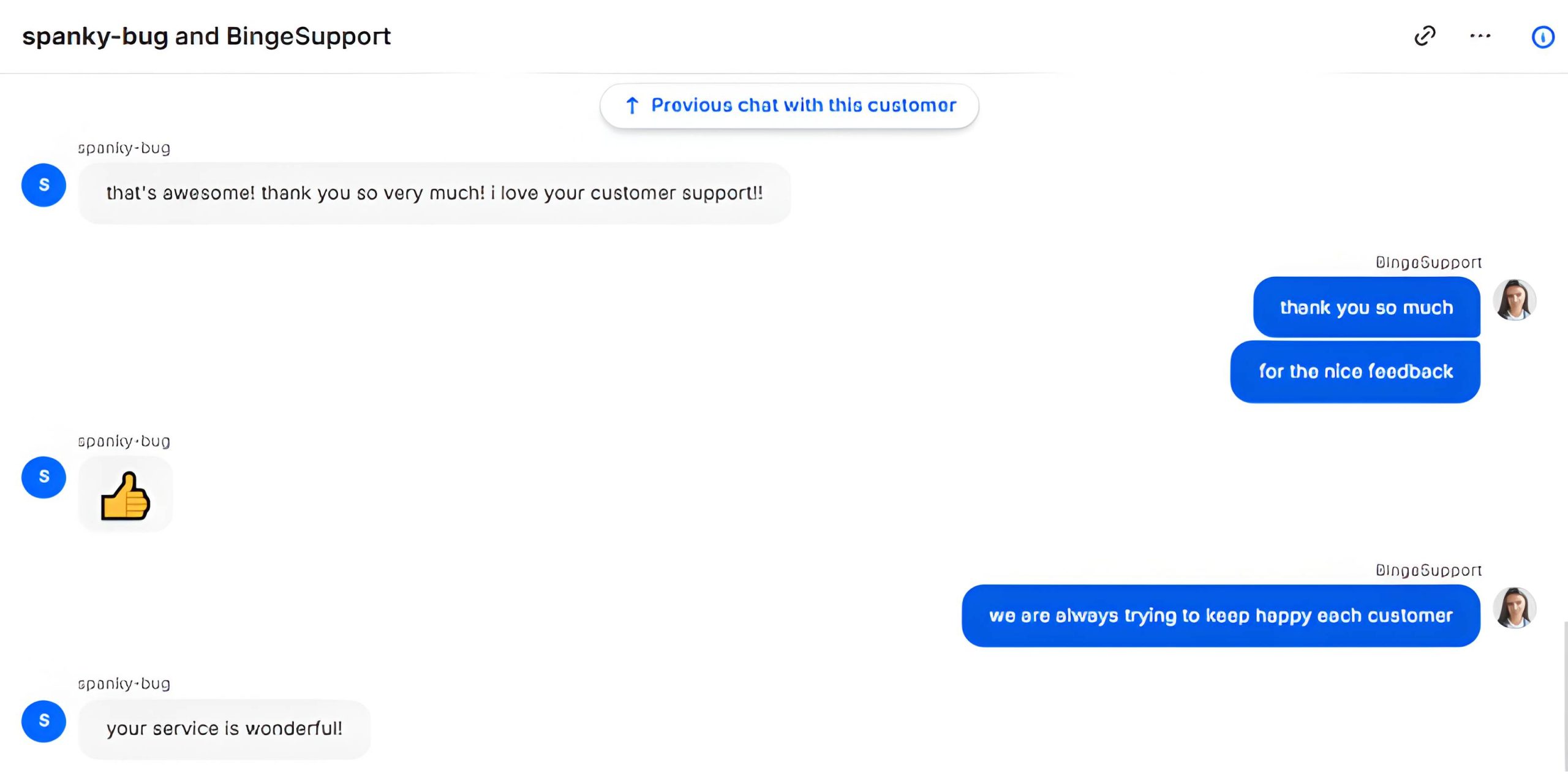1568x784 pixels.
Task: Toggle the chat info details panel
Action: coord(1542,37)
